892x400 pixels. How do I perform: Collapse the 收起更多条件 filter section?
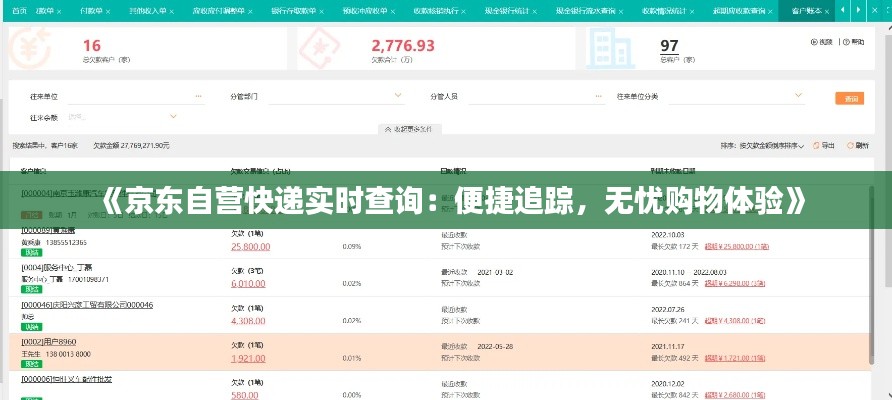click(x=410, y=129)
